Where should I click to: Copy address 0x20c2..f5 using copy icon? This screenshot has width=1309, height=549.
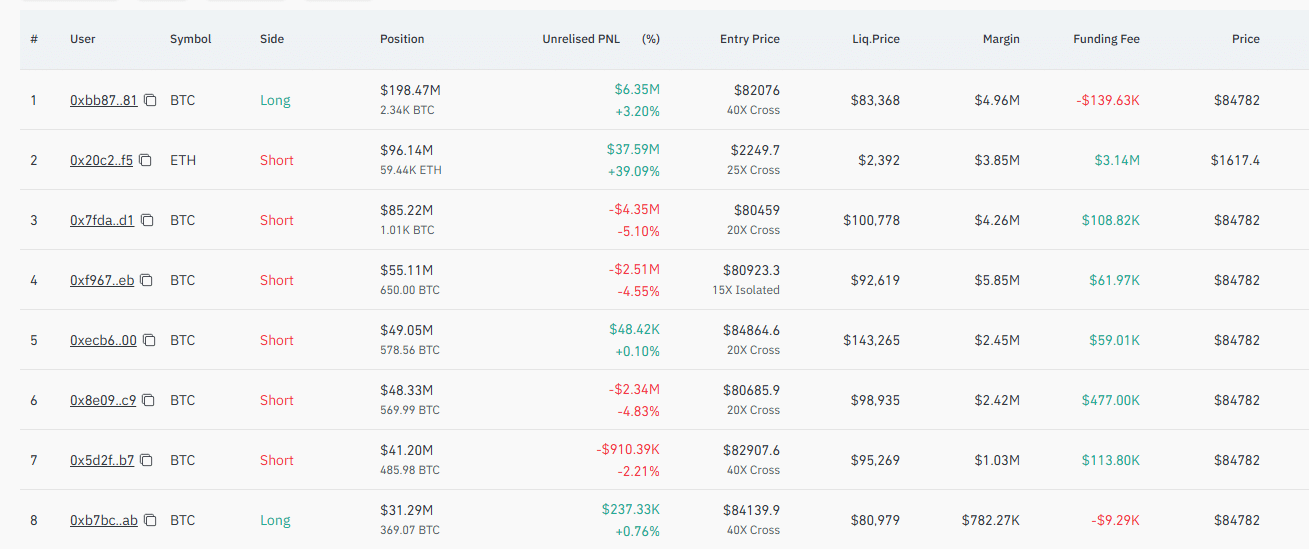pos(145,160)
